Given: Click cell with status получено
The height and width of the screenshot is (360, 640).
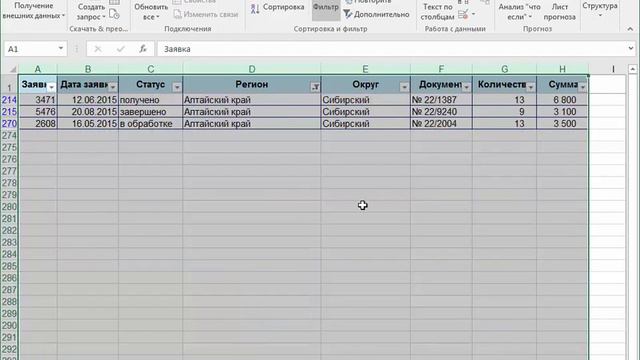Looking at the screenshot, I should (151, 100).
